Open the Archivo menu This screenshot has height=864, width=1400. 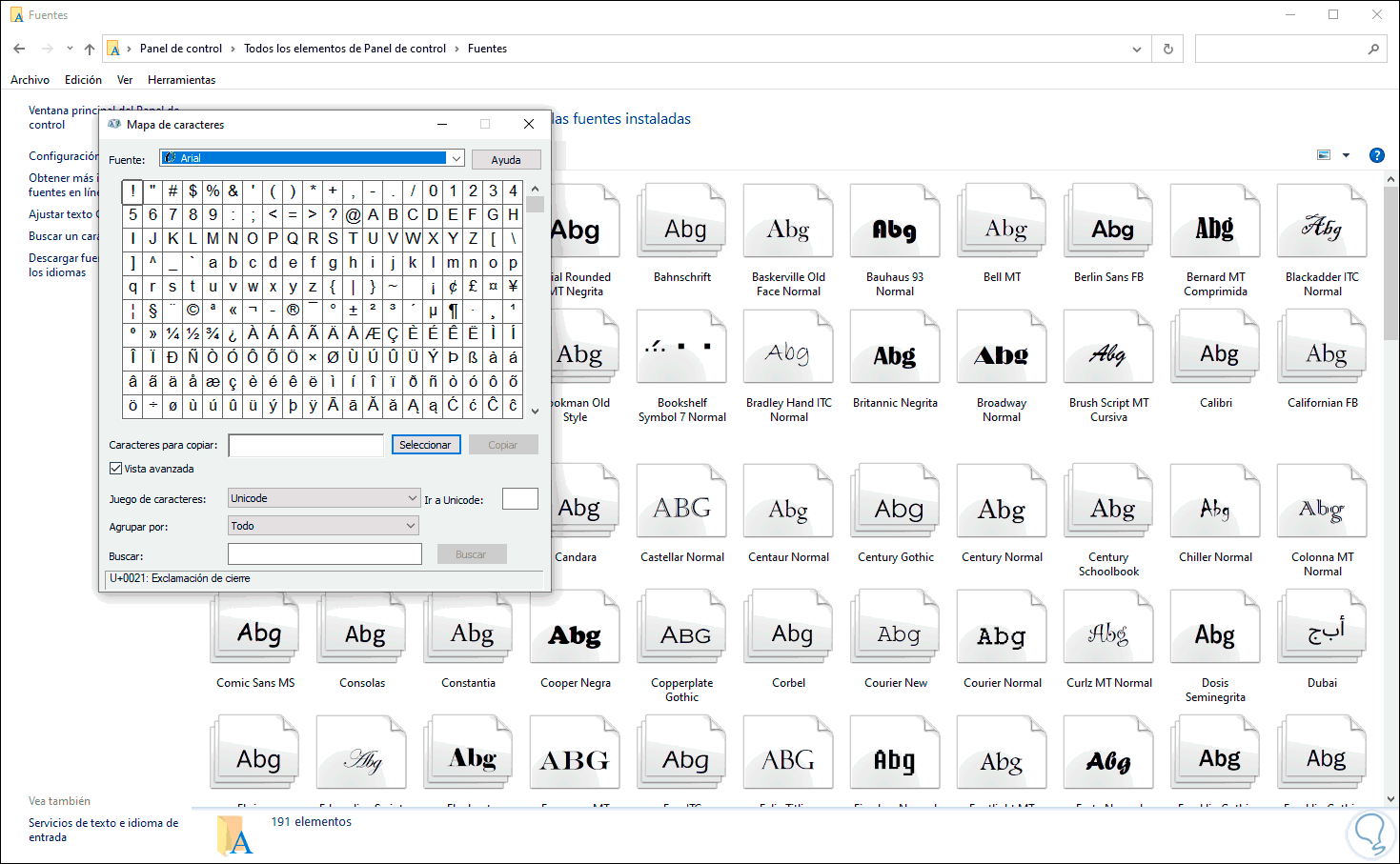30,80
